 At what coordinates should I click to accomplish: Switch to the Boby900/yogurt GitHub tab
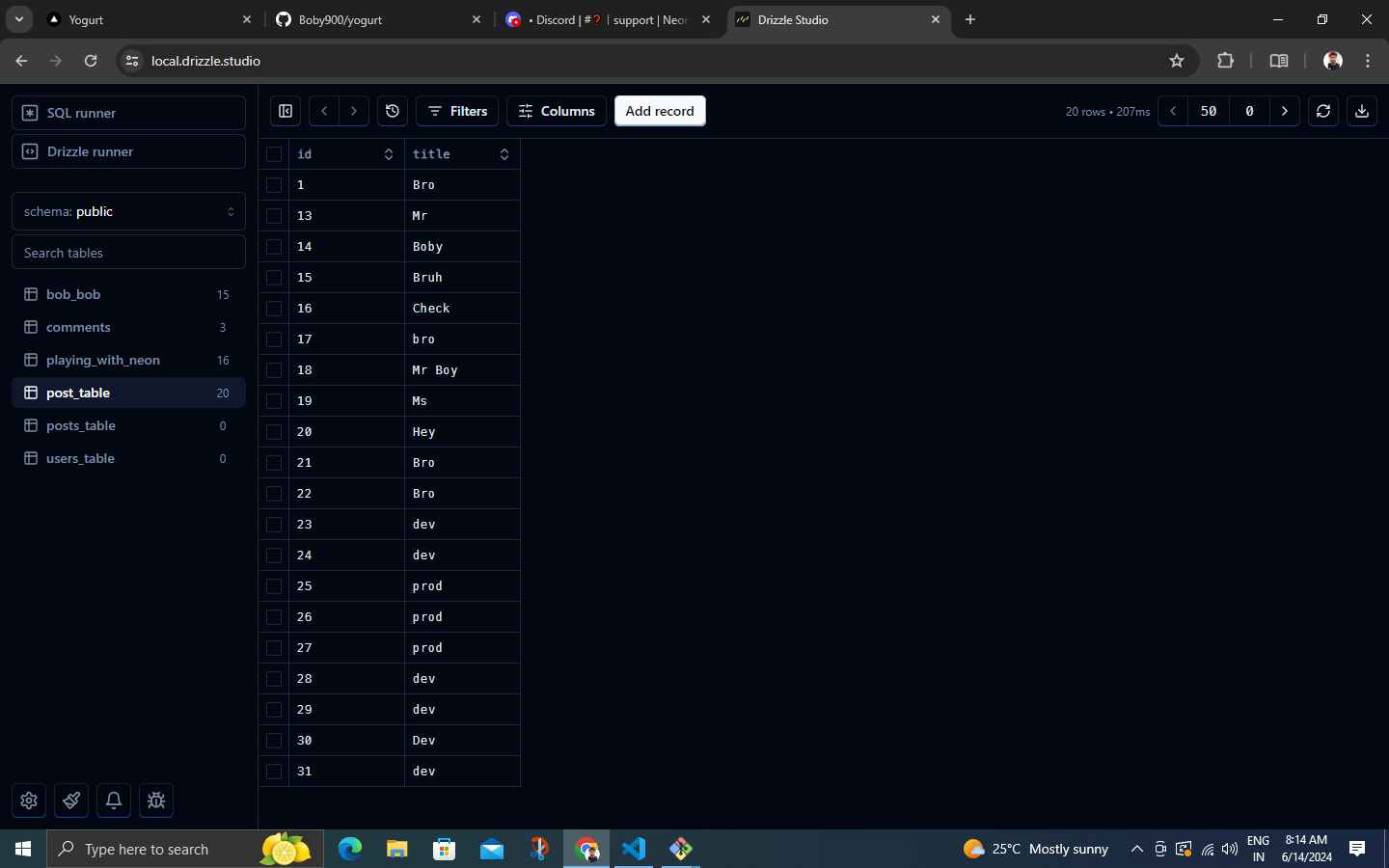[x=378, y=19]
